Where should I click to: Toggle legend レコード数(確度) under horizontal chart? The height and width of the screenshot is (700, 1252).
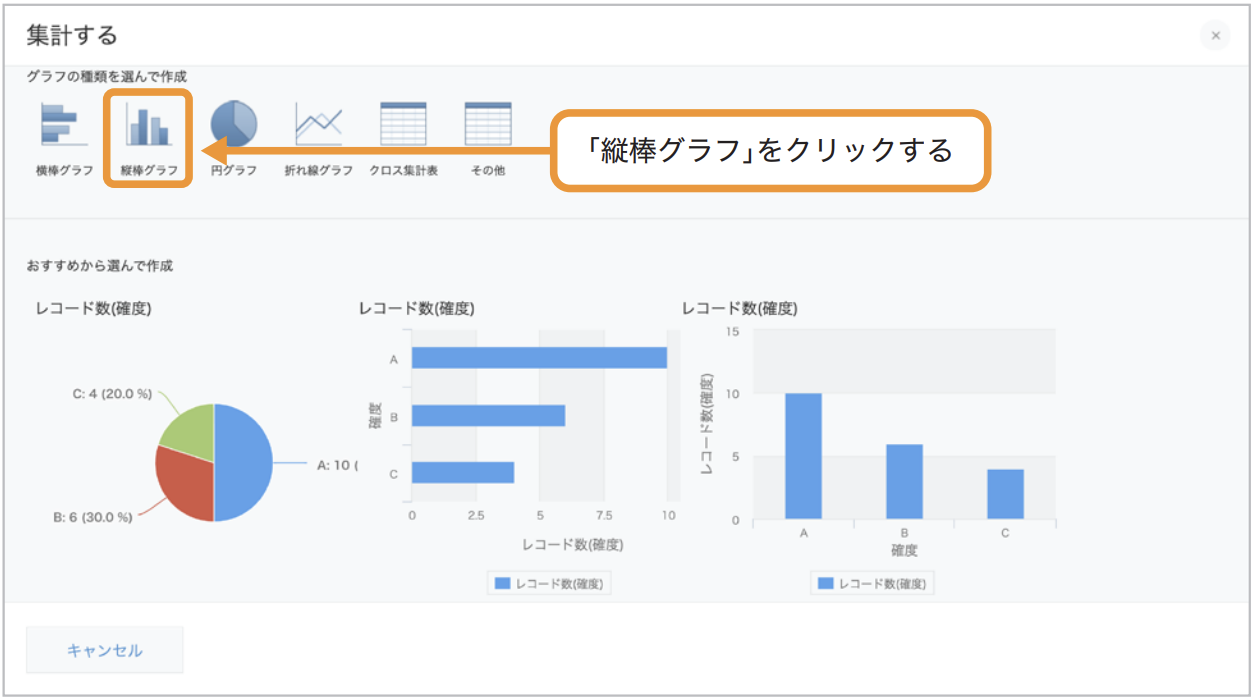click(x=549, y=583)
